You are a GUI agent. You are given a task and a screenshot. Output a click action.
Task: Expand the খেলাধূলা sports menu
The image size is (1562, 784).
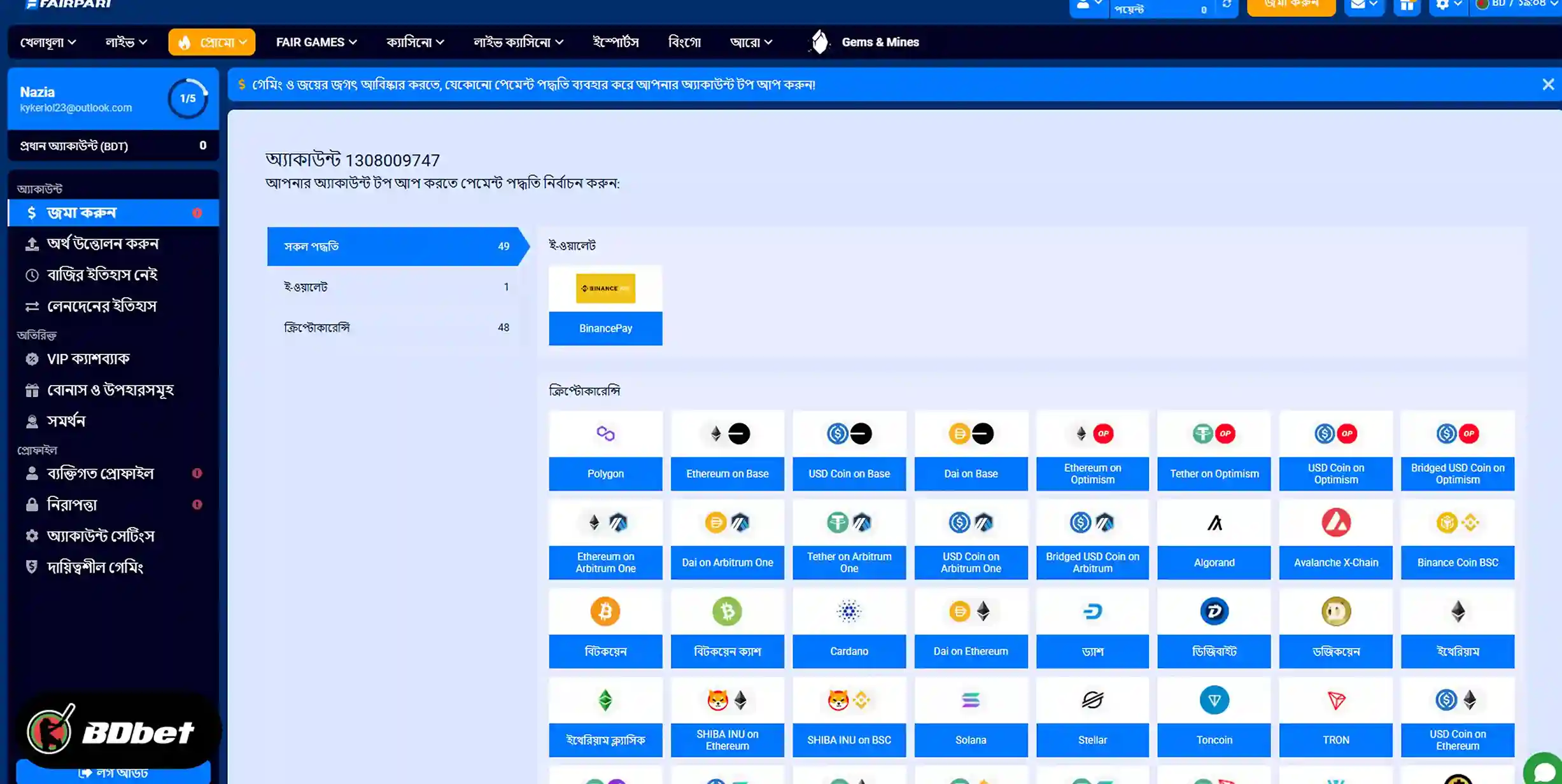click(x=48, y=42)
